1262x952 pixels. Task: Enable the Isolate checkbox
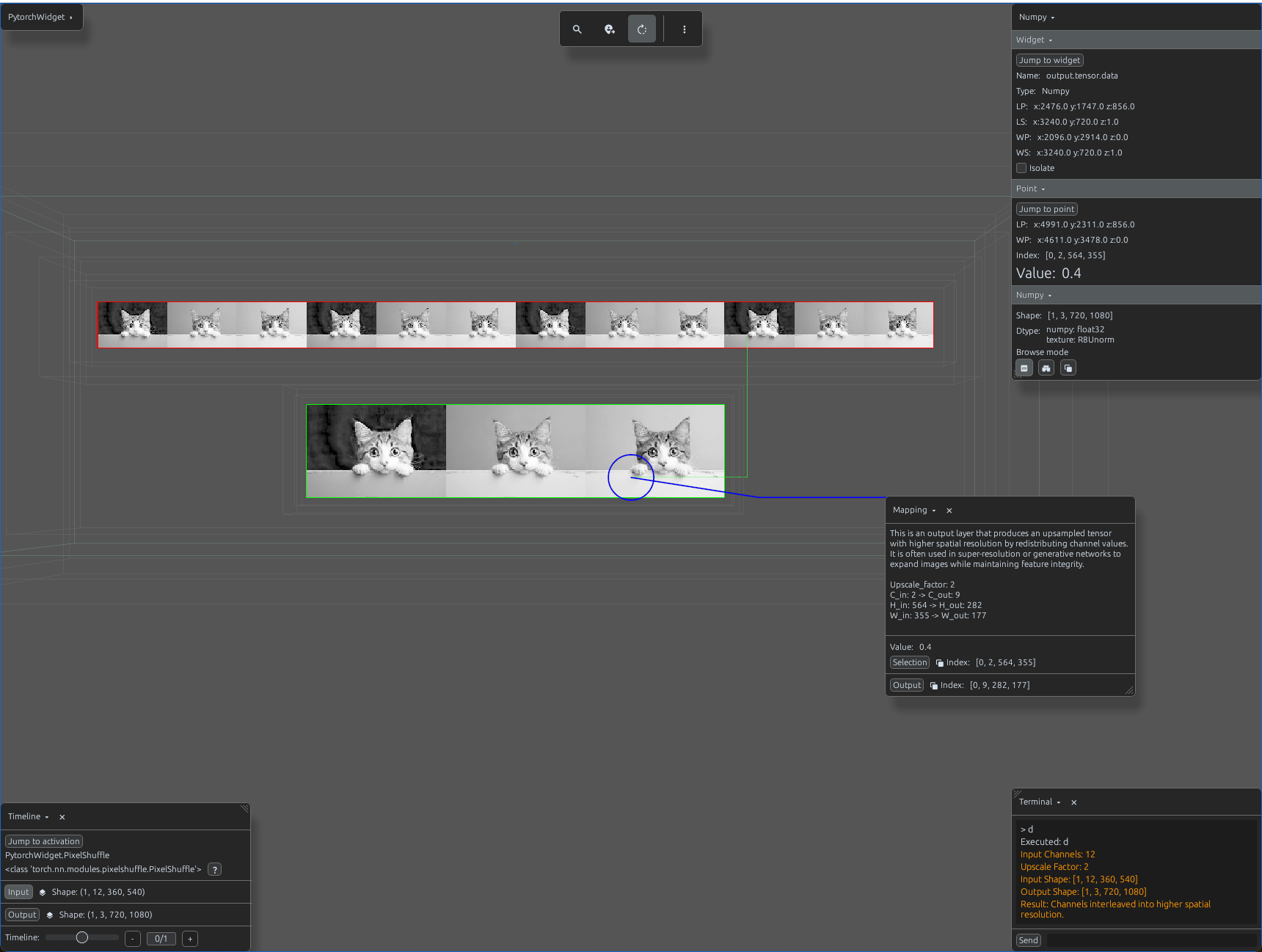(1021, 168)
